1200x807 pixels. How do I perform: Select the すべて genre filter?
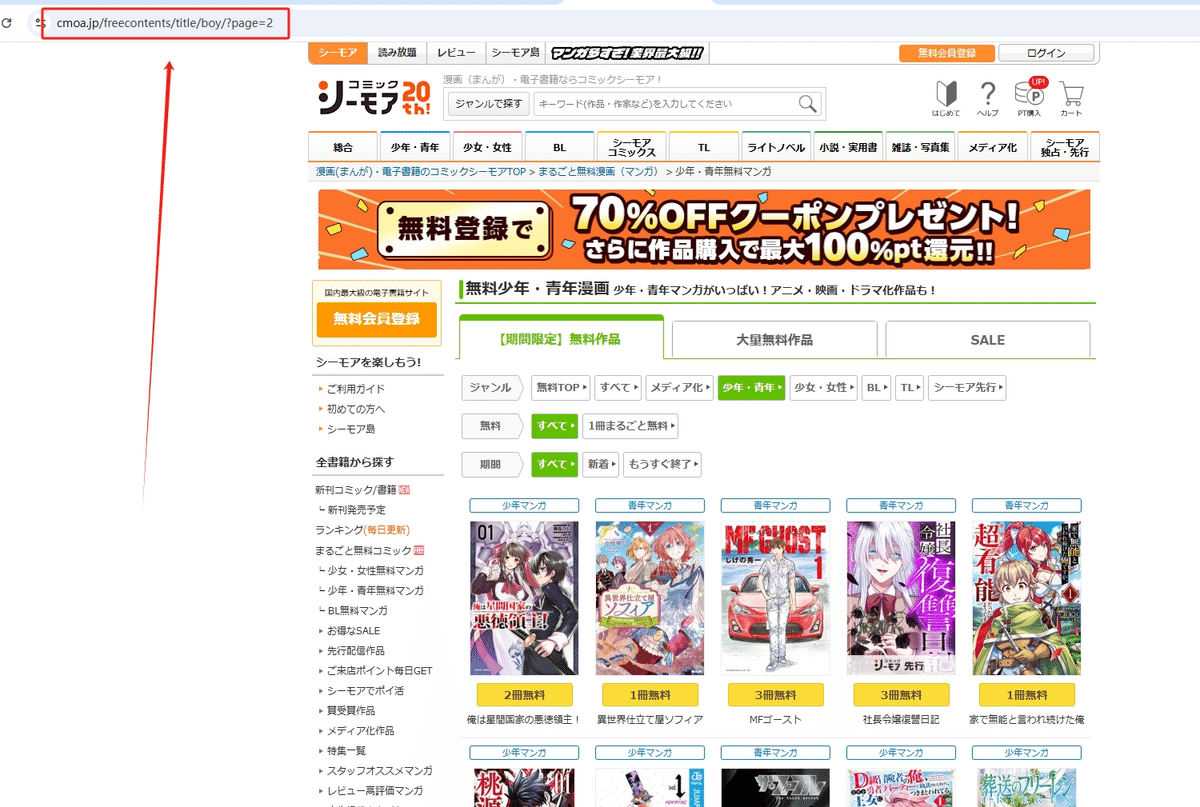click(x=618, y=387)
